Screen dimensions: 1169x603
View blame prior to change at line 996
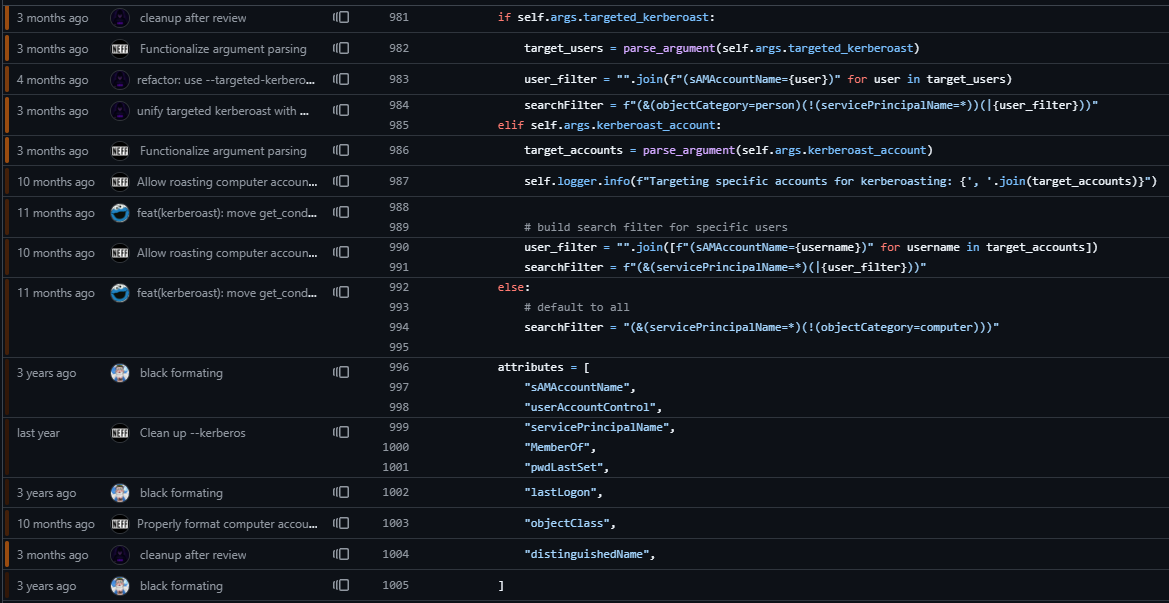[341, 373]
